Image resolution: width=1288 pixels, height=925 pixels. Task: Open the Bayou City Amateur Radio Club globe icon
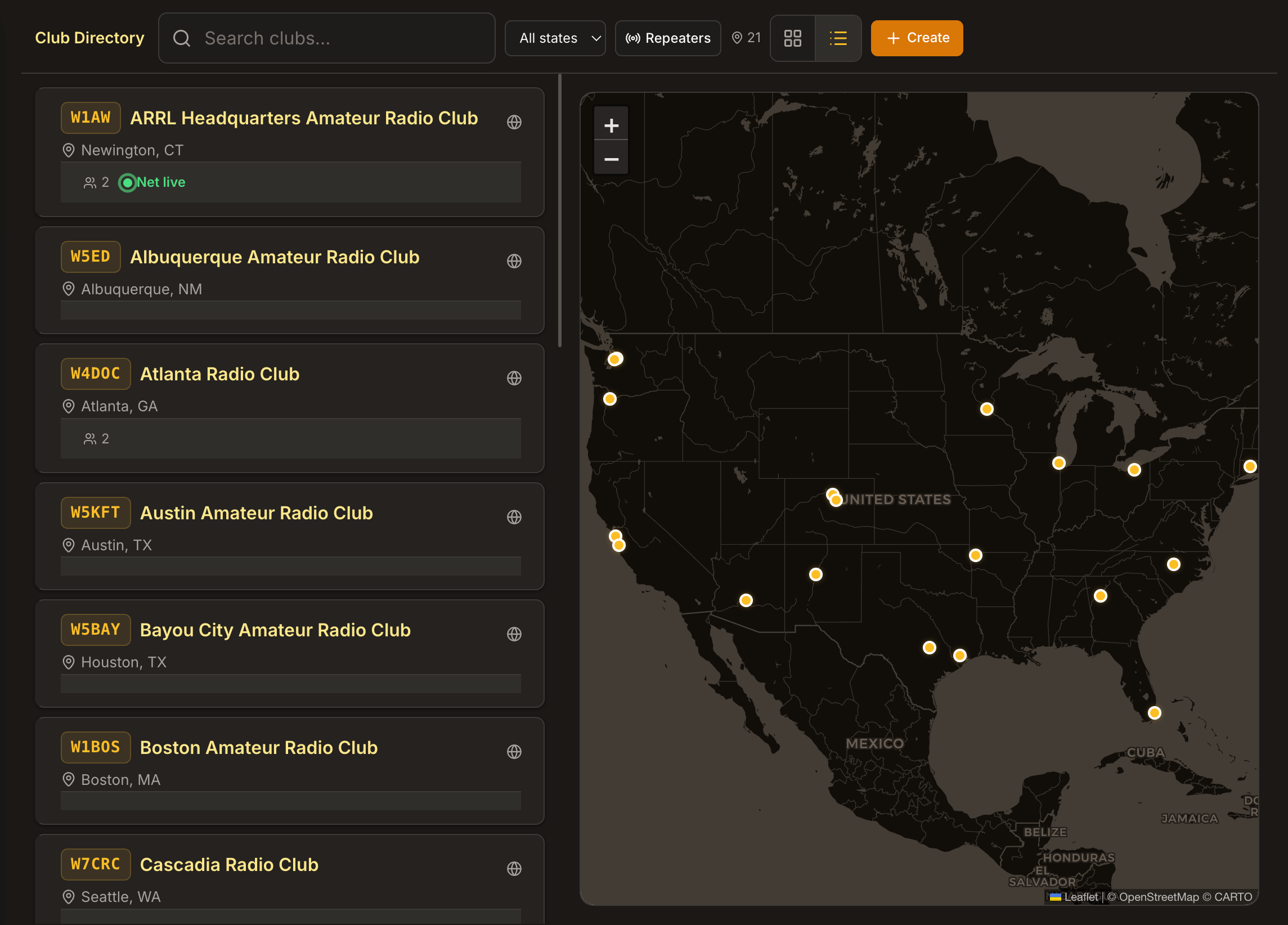click(x=514, y=634)
